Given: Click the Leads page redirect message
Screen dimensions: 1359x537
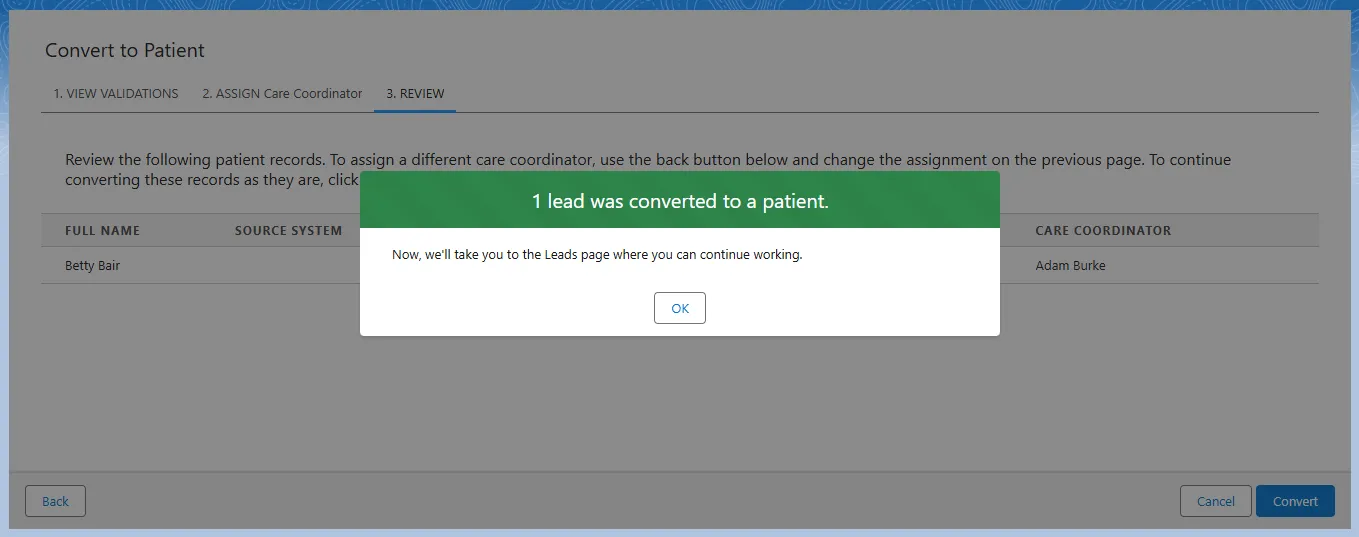Looking at the screenshot, I should pyautogui.click(x=597, y=255).
